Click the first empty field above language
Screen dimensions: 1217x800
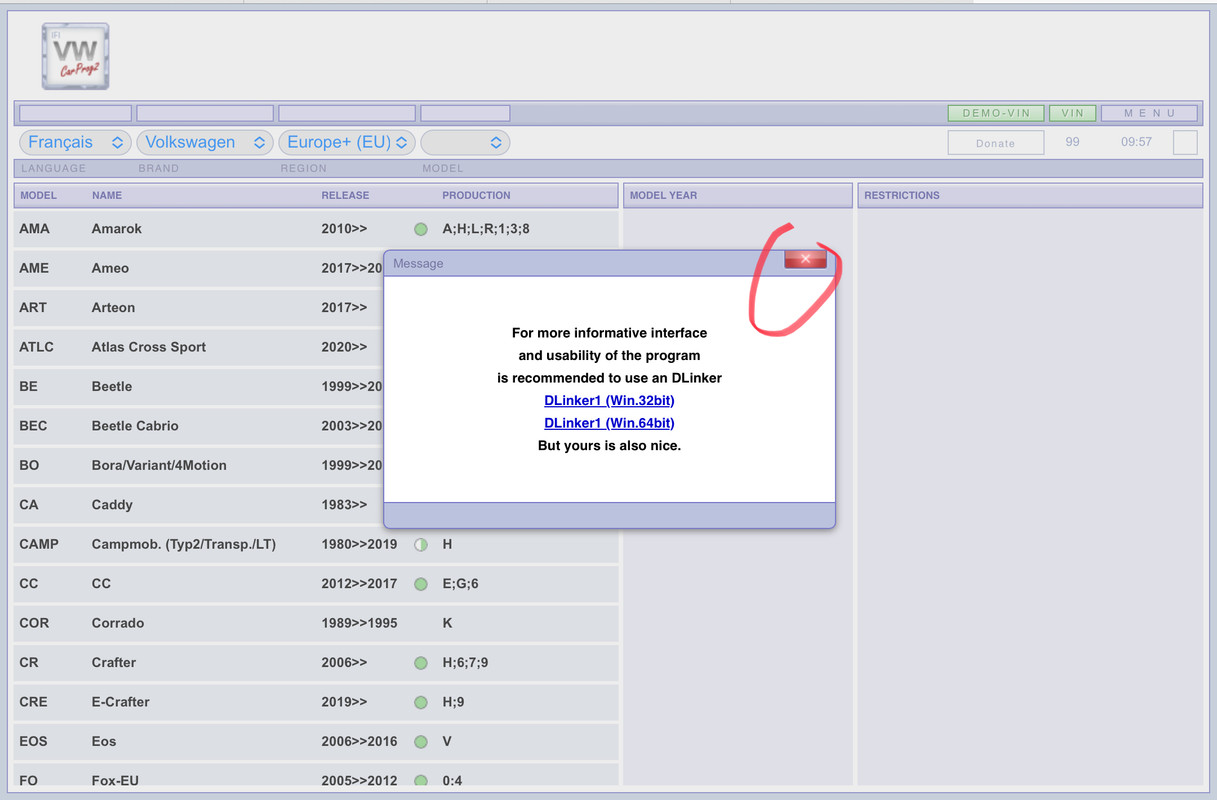tap(75, 113)
